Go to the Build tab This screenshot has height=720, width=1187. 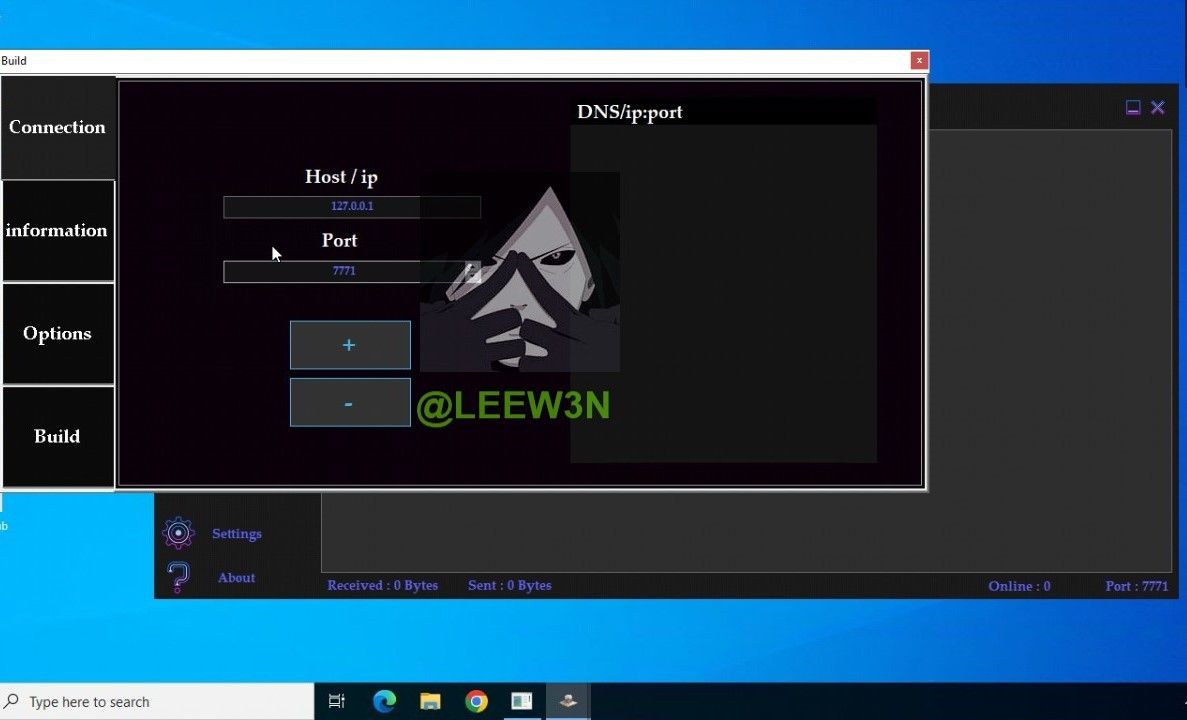tap(57, 437)
